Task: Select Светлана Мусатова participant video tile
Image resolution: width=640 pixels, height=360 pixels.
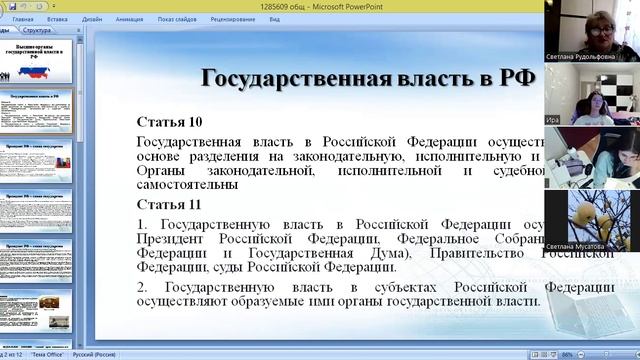Action: click(592, 220)
